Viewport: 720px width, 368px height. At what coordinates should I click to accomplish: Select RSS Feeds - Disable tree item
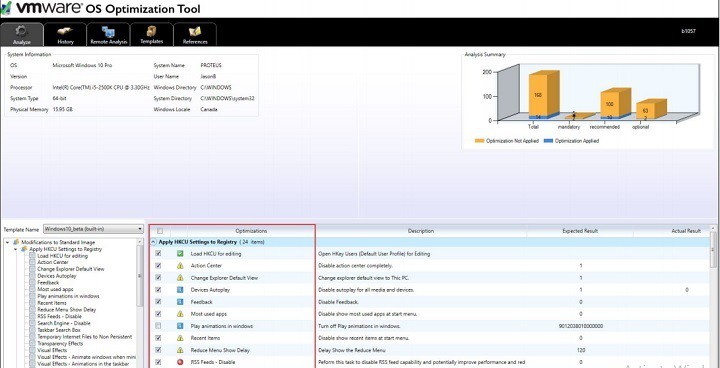click(59, 317)
